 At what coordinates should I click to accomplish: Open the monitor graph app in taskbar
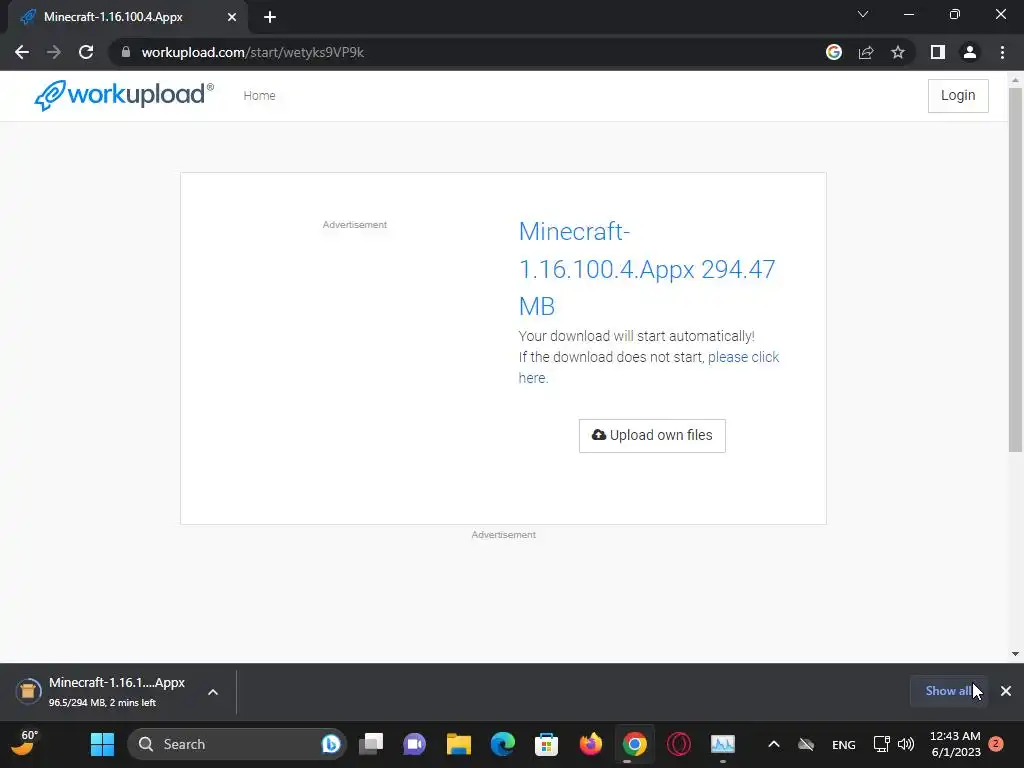click(x=722, y=744)
